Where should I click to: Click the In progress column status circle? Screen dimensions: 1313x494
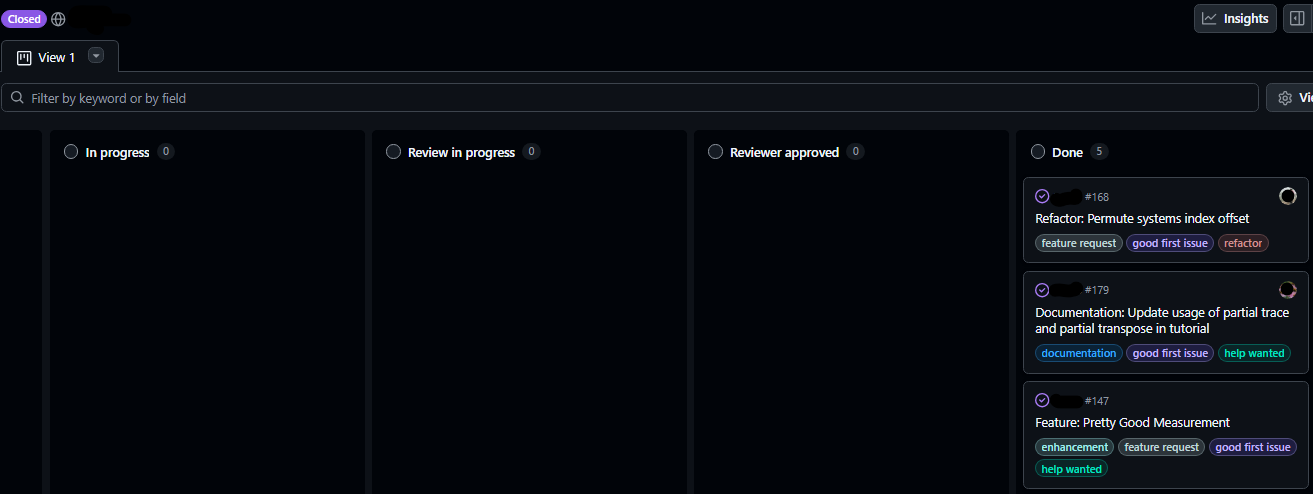tap(71, 152)
